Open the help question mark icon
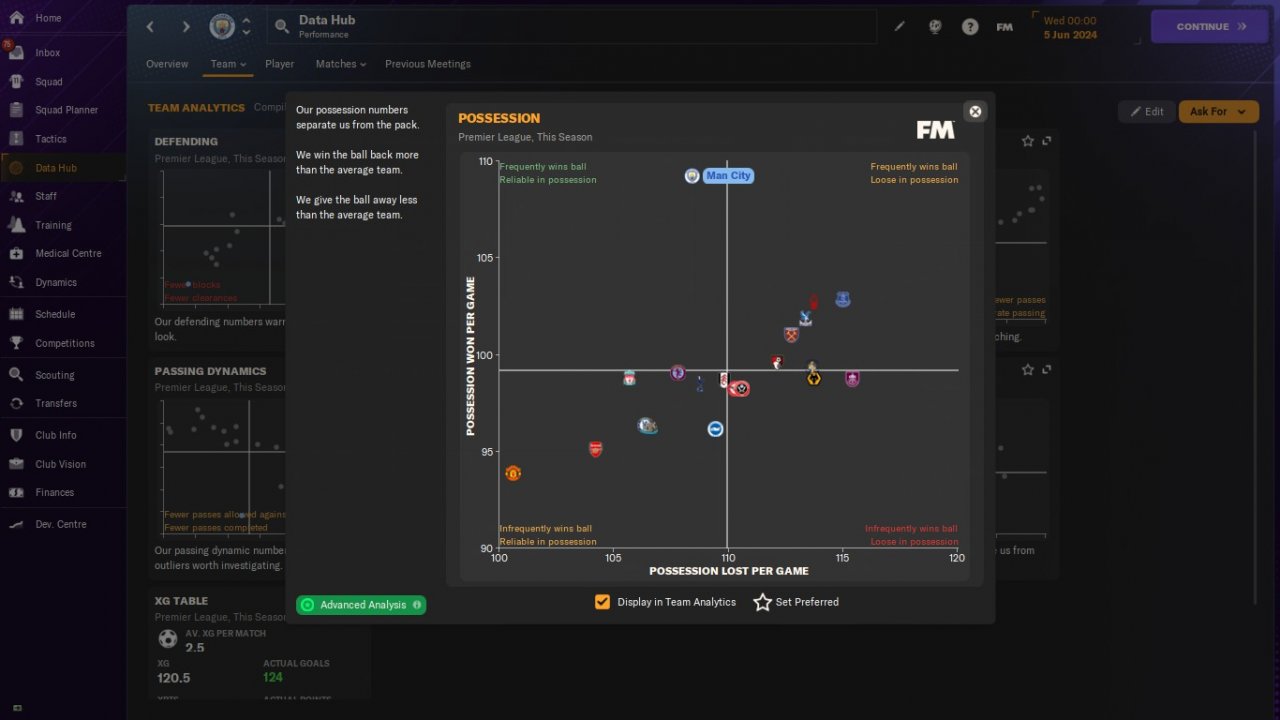The image size is (1280, 720). pos(970,27)
